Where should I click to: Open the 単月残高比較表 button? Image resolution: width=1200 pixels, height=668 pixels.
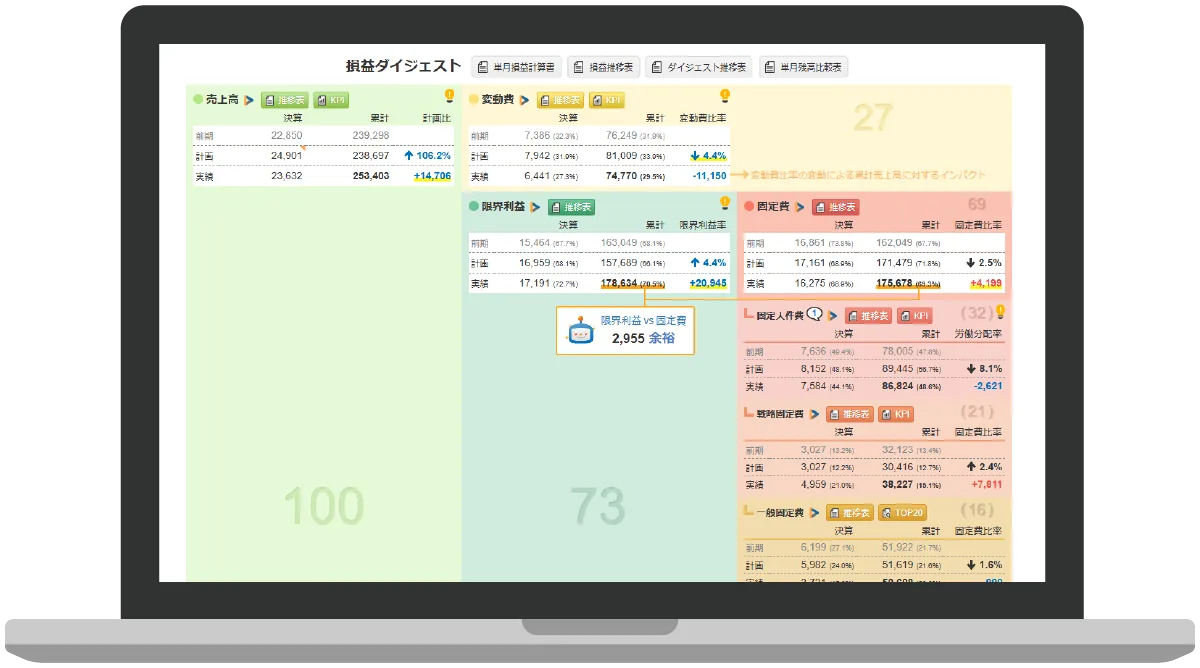[x=803, y=67]
